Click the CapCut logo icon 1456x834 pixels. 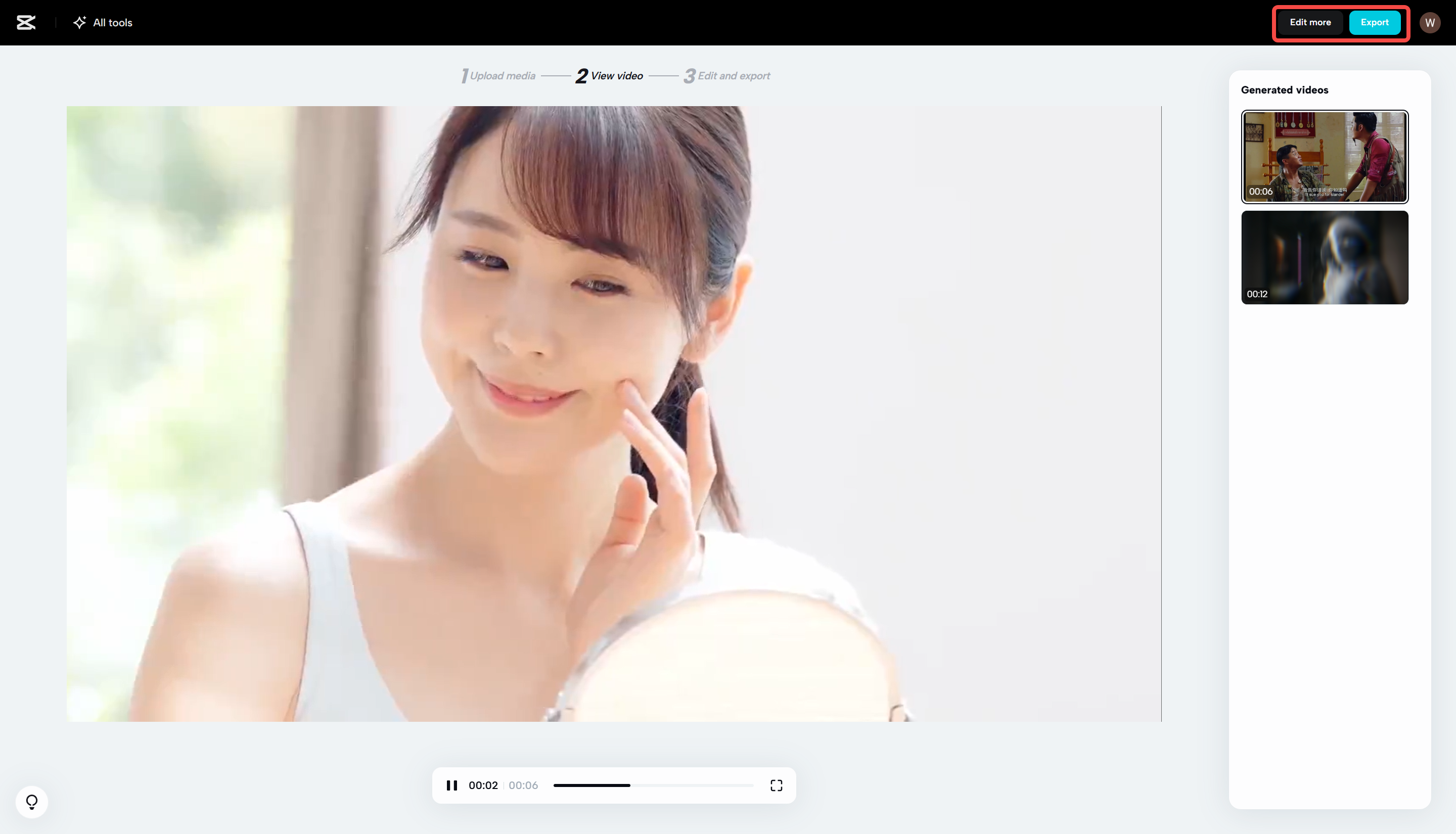point(26,22)
